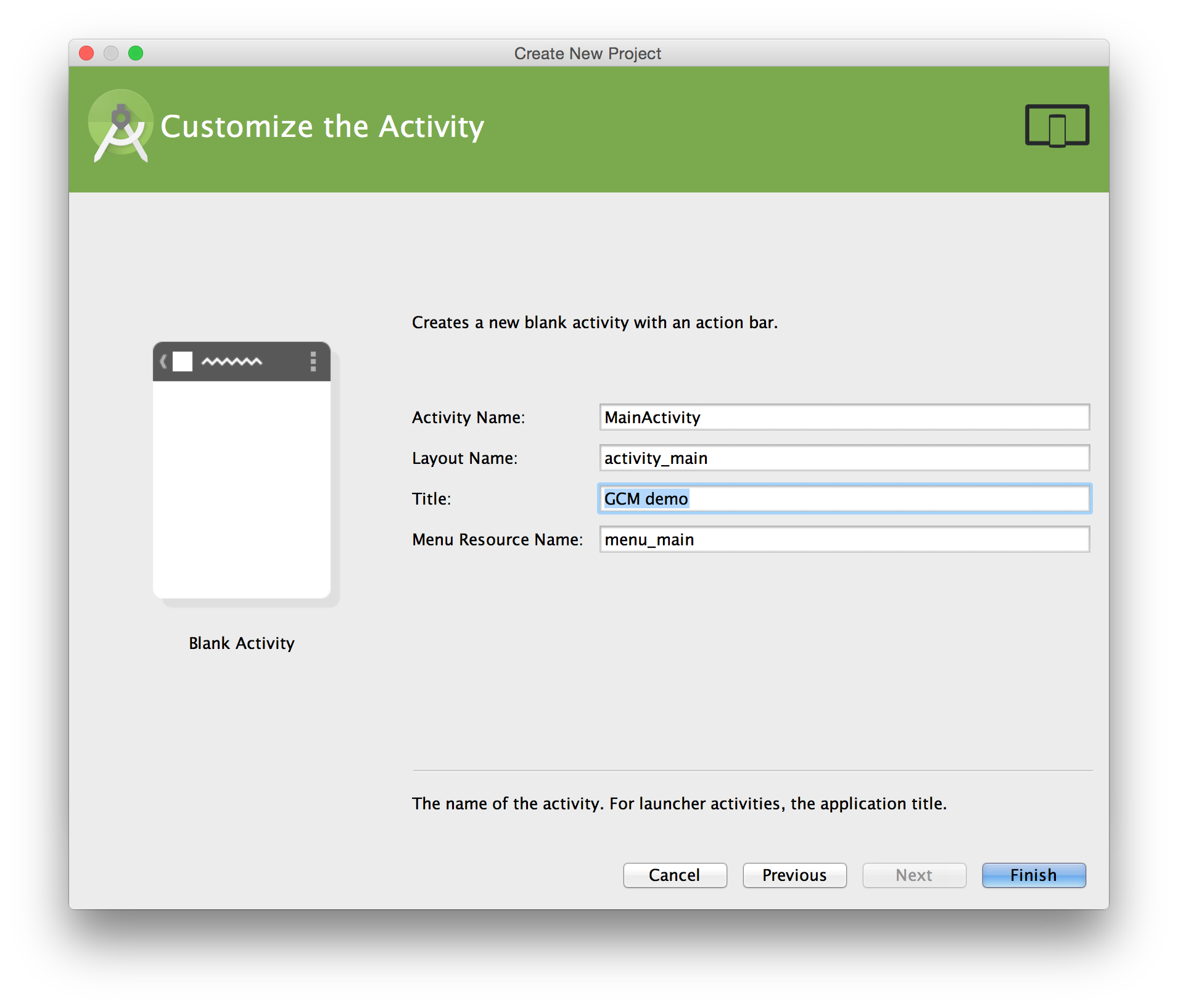Image resolution: width=1178 pixels, height=1008 pixels.
Task: Click the grey minimize window button
Action: [x=111, y=53]
